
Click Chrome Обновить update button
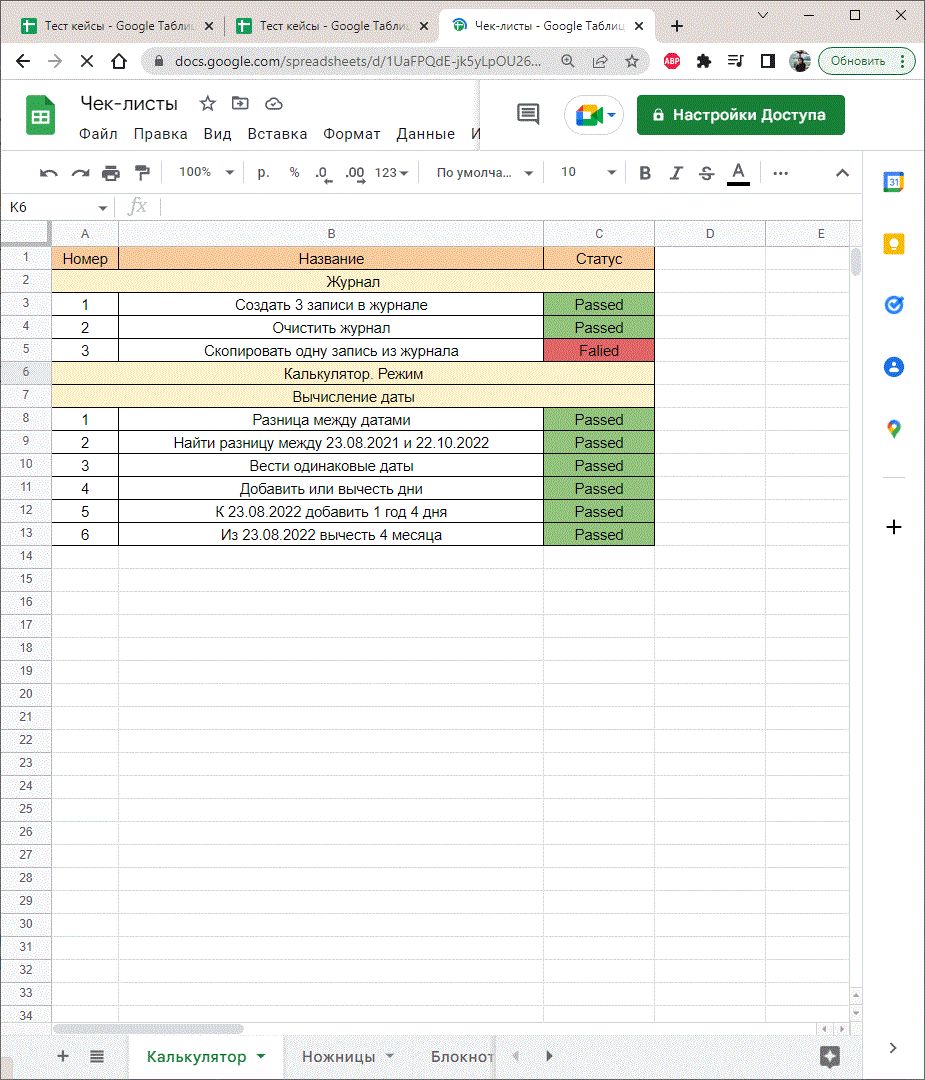click(x=866, y=61)
